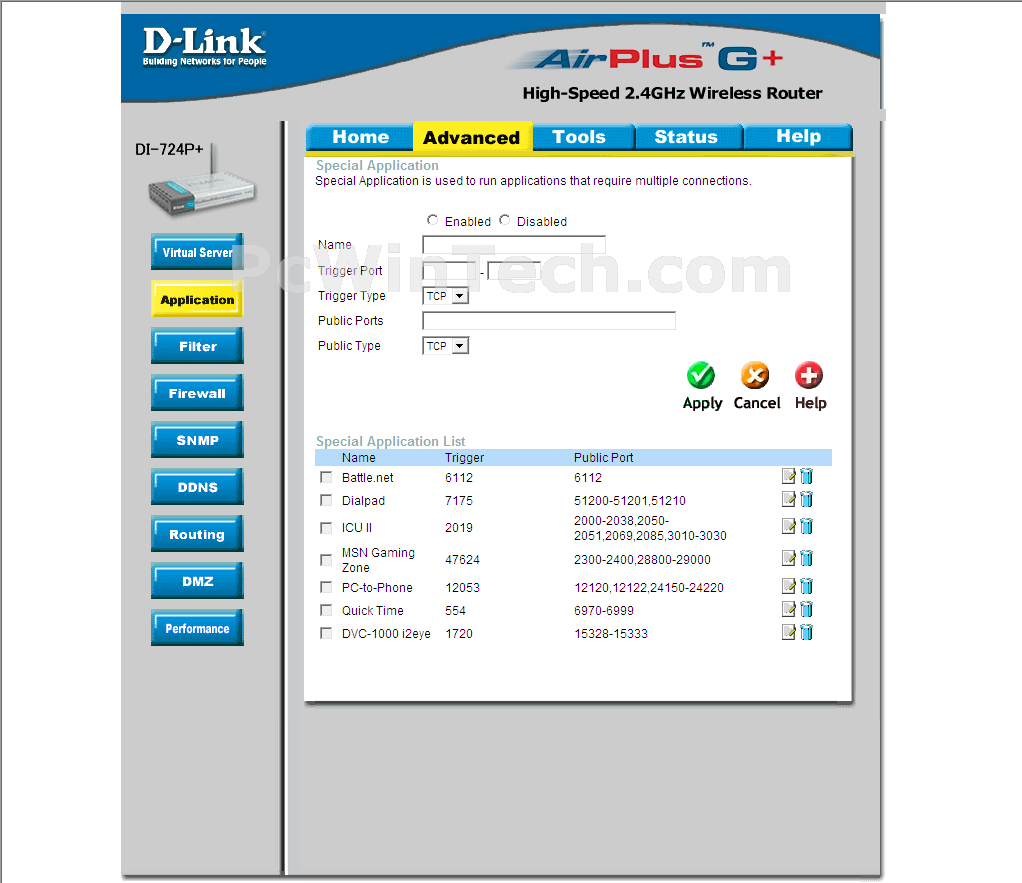Viewport: 1022px width, 883px height.
Task: Click the Cancel text label
Action: tap(757, 403)
